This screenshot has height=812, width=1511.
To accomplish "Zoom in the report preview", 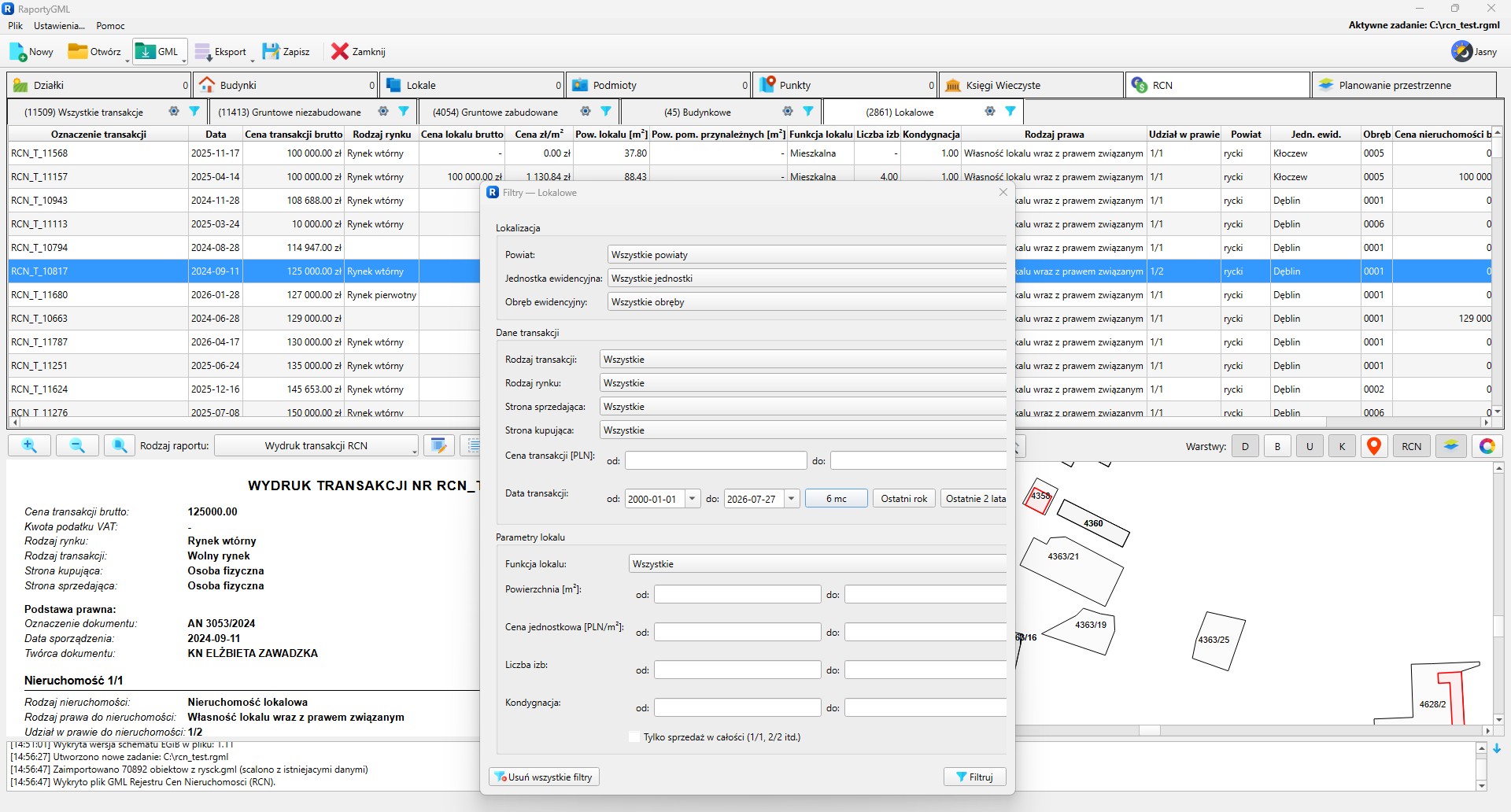I will (30, 446).
